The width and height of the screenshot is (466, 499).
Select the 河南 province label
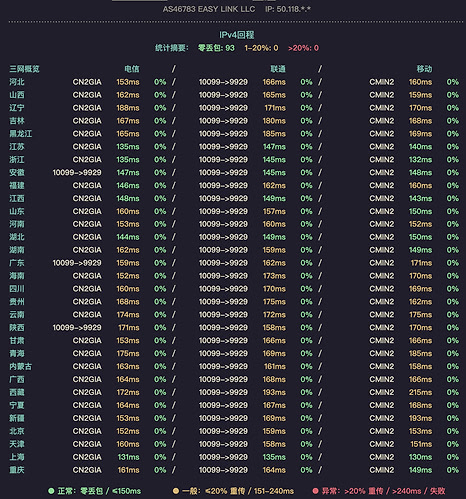[17, 224]
